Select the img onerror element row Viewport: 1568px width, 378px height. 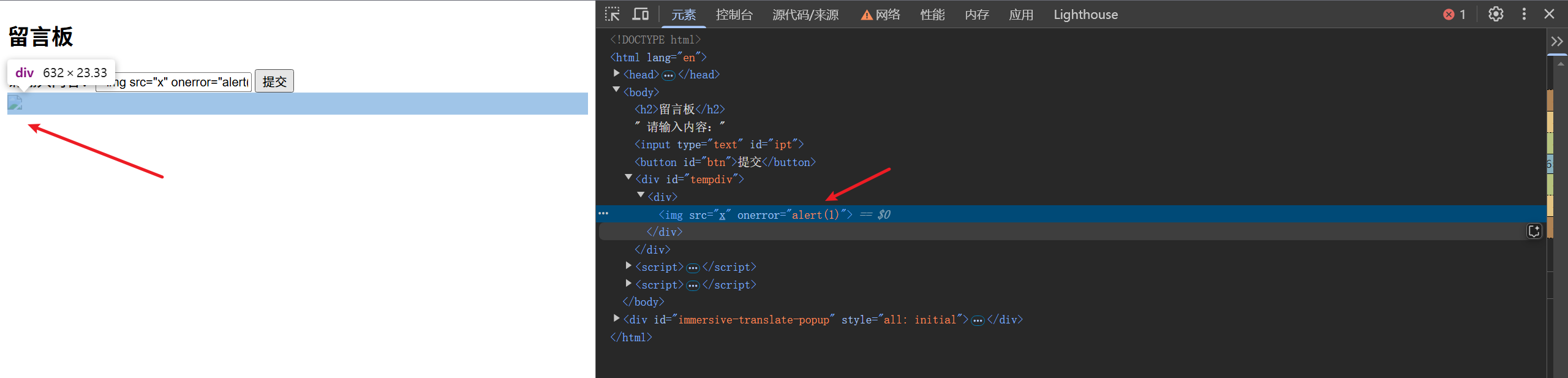(755, 214)
